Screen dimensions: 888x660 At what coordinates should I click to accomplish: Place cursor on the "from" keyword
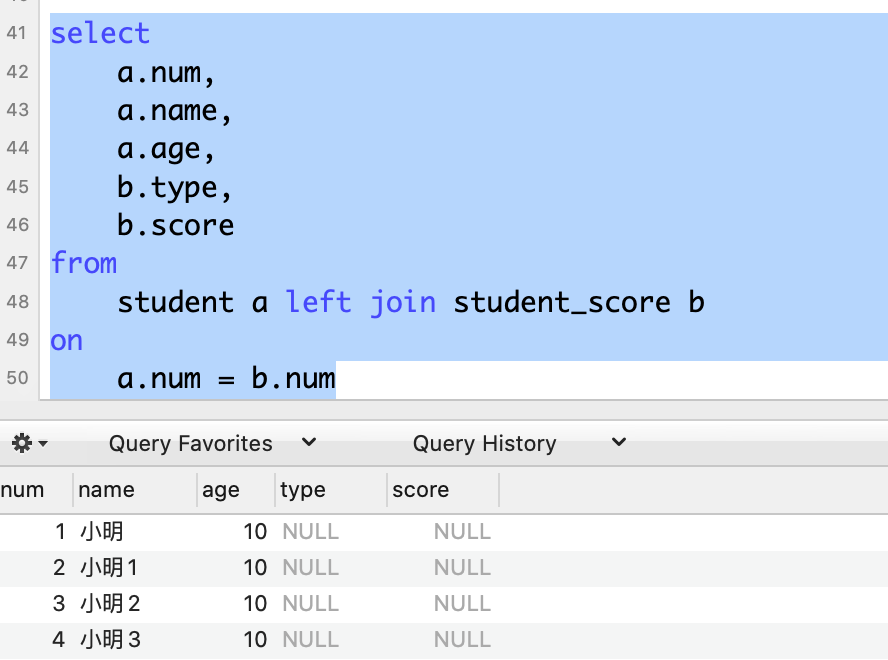click(x=84, y=263)
